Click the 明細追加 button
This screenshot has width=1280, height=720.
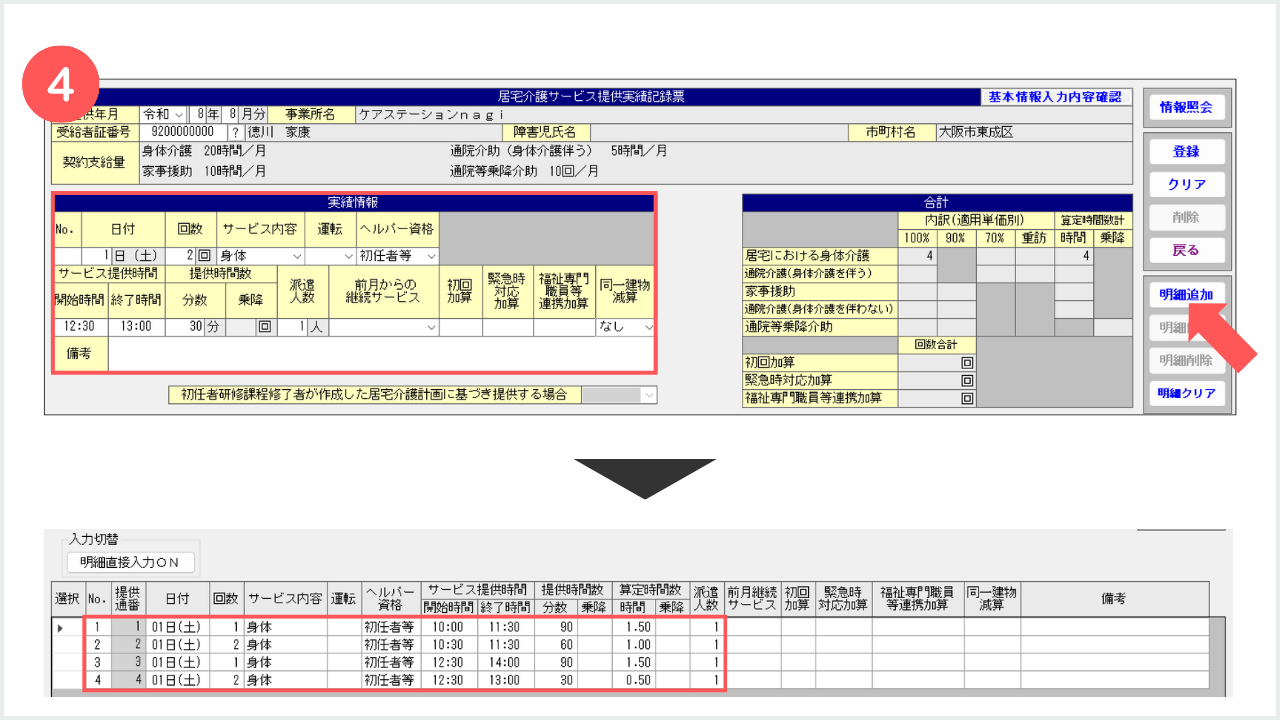coord(1186,295)
